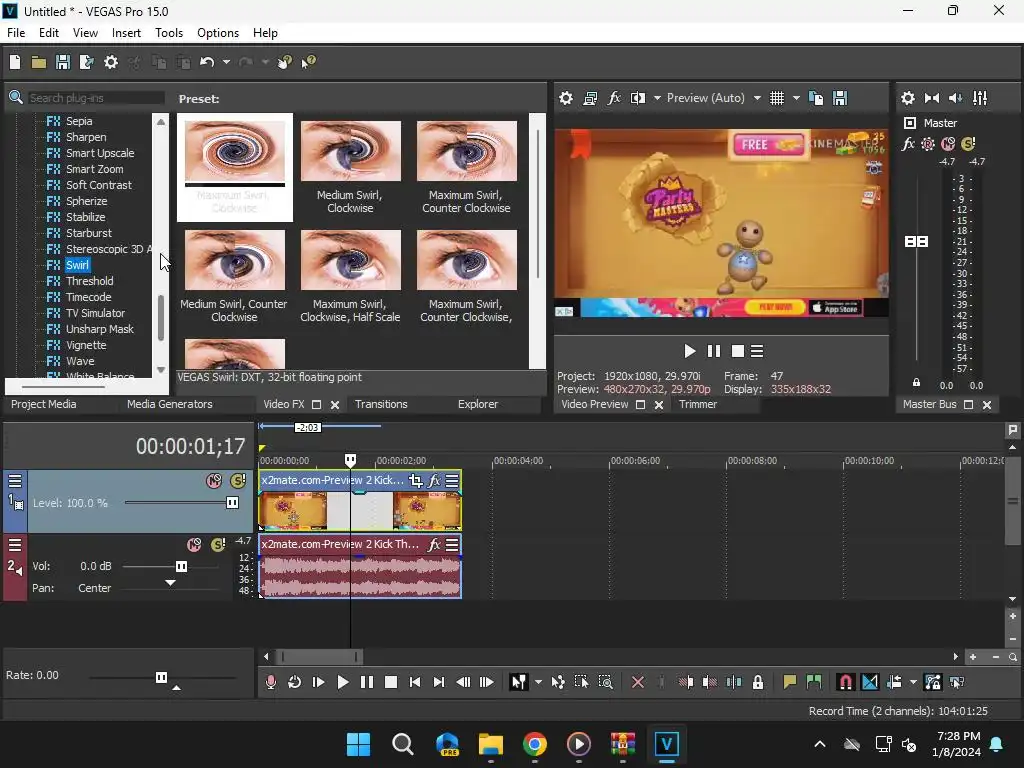Click Record button in timeline transport
1024x768 pixels.
[270, 682]
